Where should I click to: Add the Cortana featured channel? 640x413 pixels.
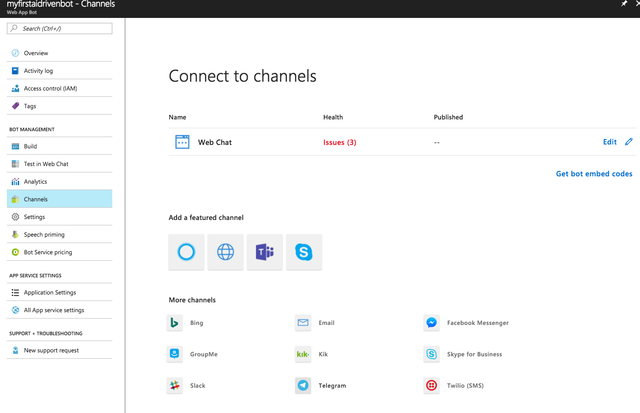pos(186,252)
